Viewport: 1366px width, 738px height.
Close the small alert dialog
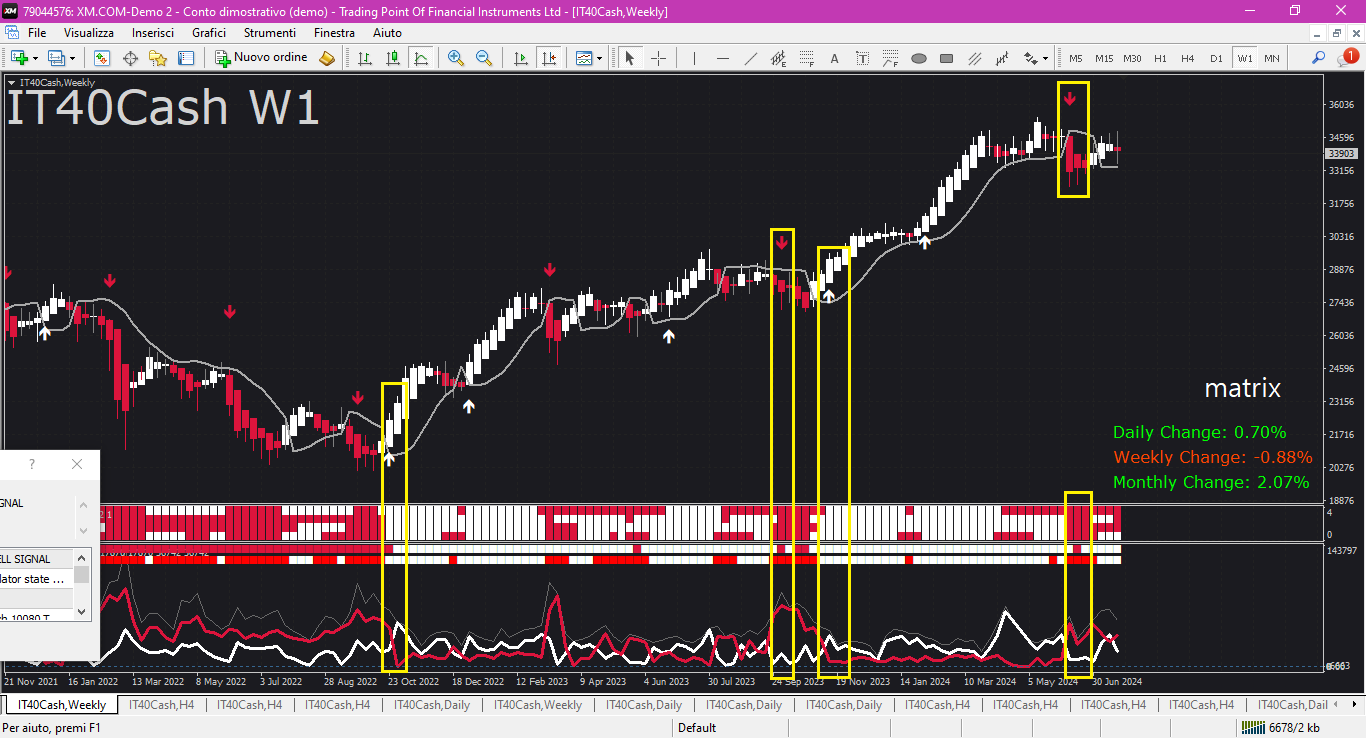point(77,464)
